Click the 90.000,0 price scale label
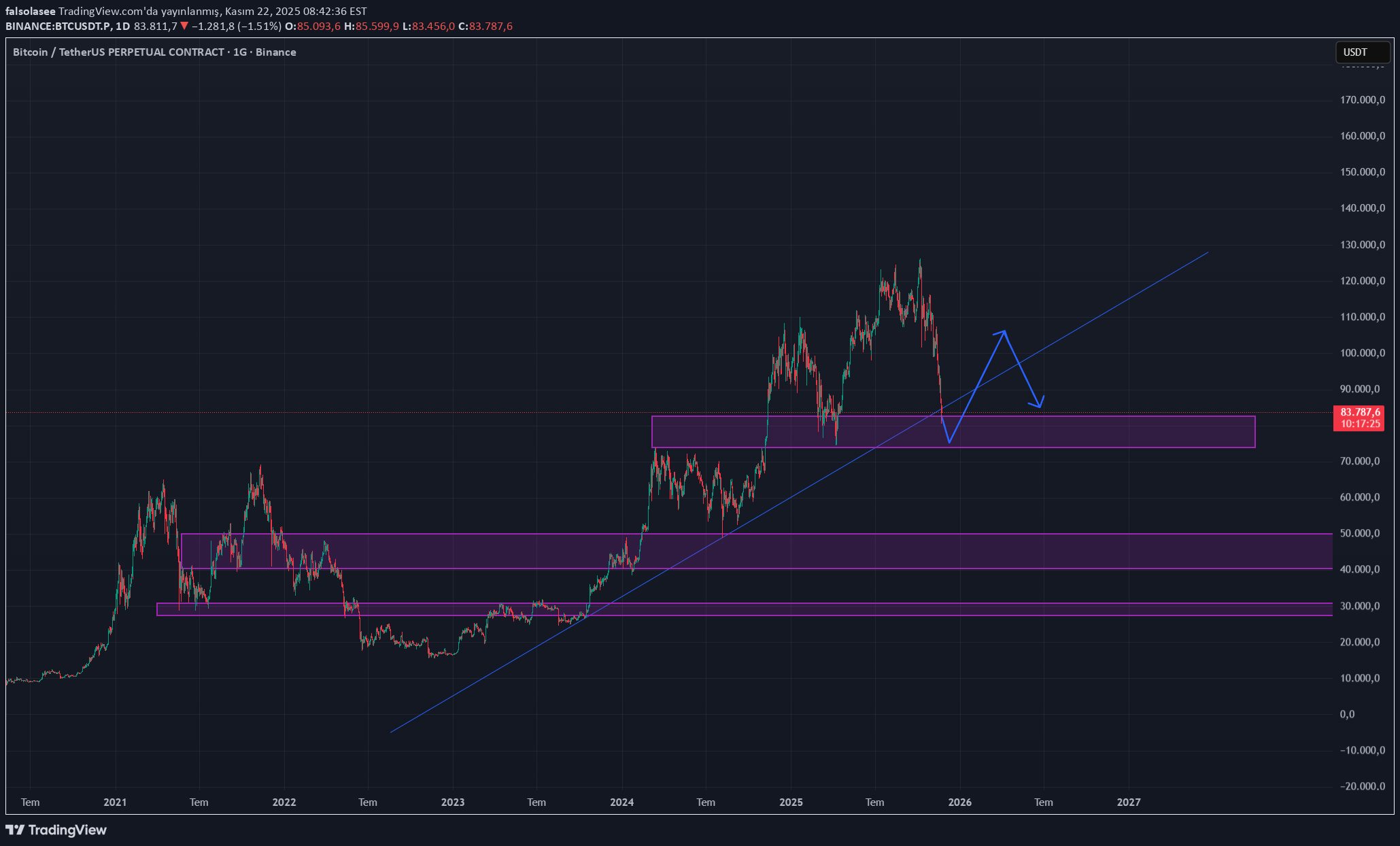 1361,389
